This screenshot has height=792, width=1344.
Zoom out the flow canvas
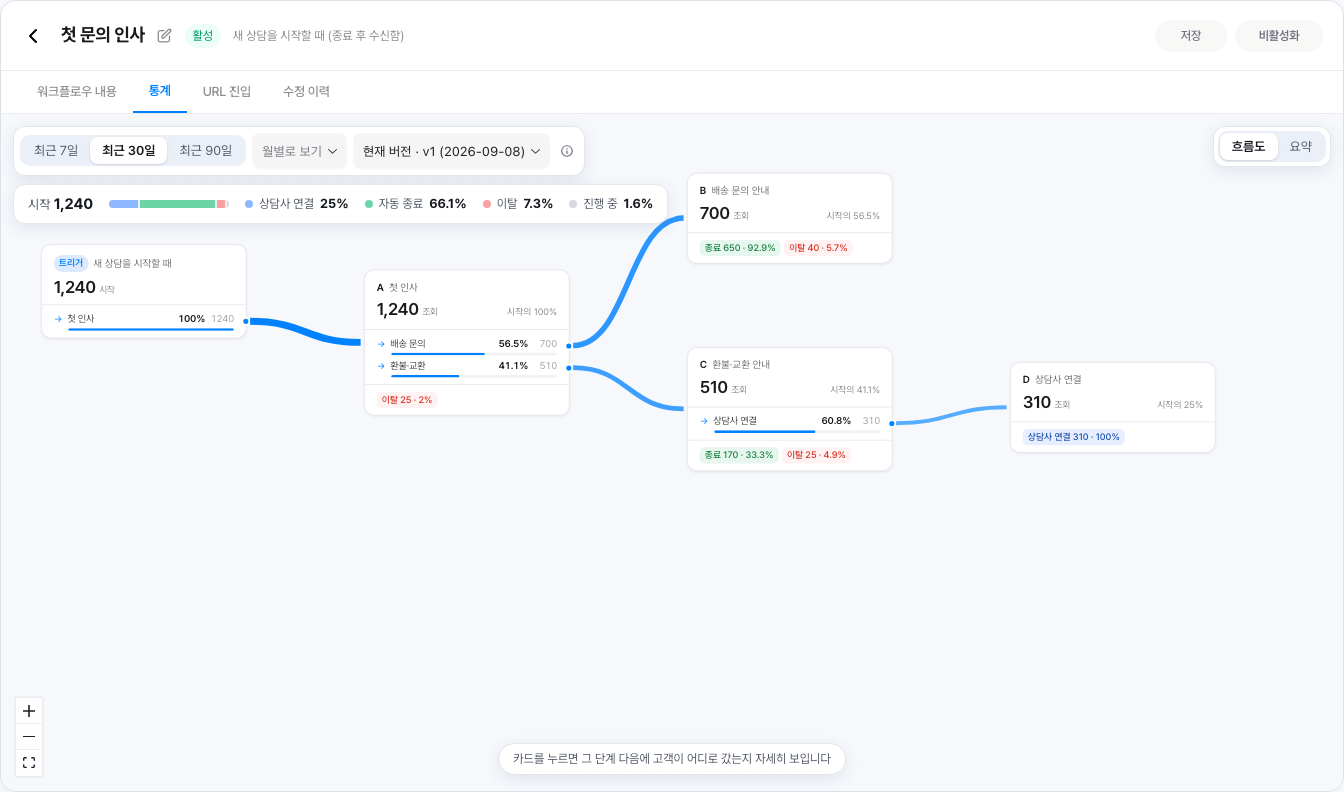pyautogui.click(x=29, y=737)
